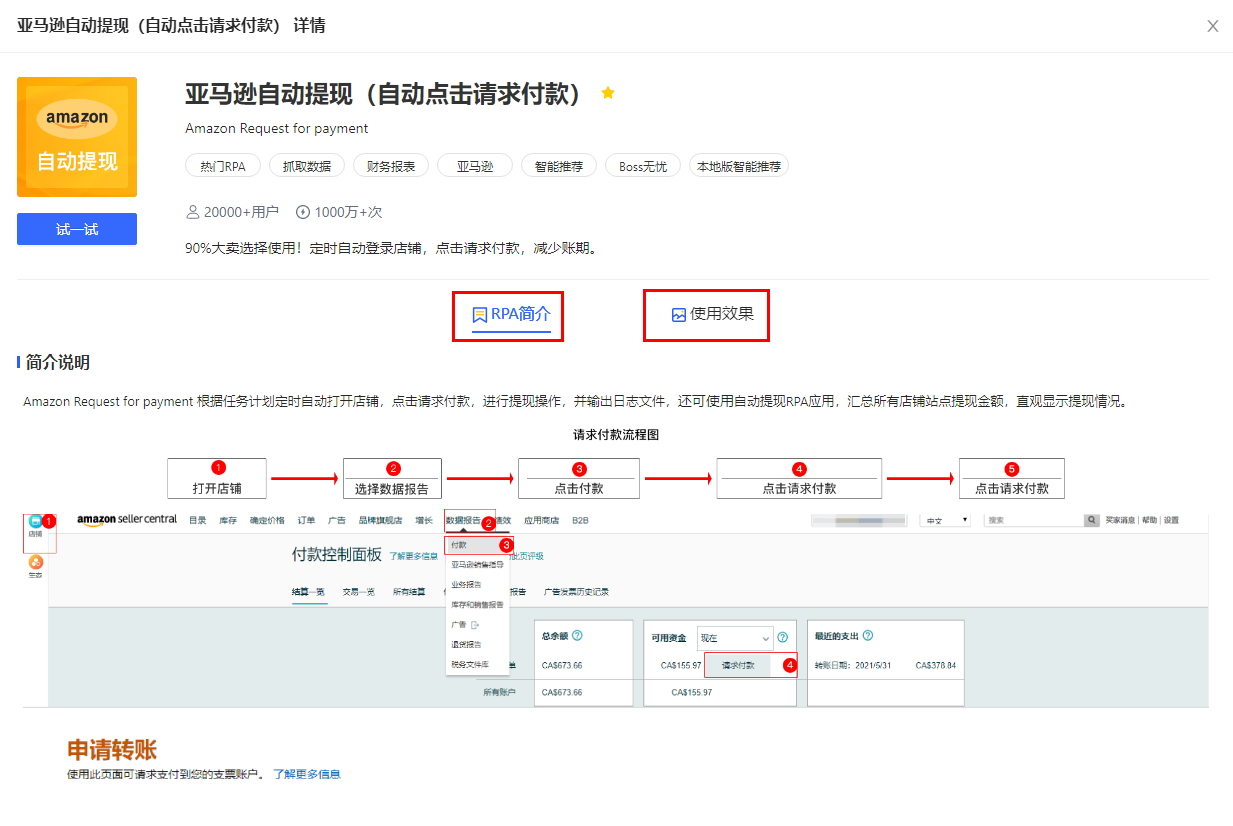Screen dimensions: 1233x826
Task: Select the 财务报表 tag
Action: 391,166
